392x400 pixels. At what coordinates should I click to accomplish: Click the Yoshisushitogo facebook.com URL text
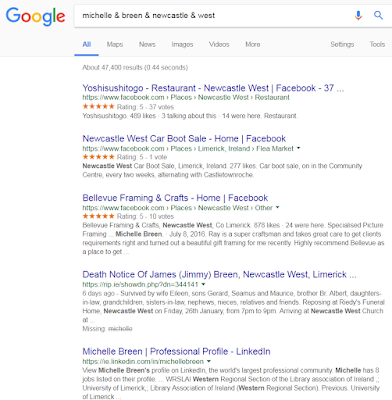point(186,97)
